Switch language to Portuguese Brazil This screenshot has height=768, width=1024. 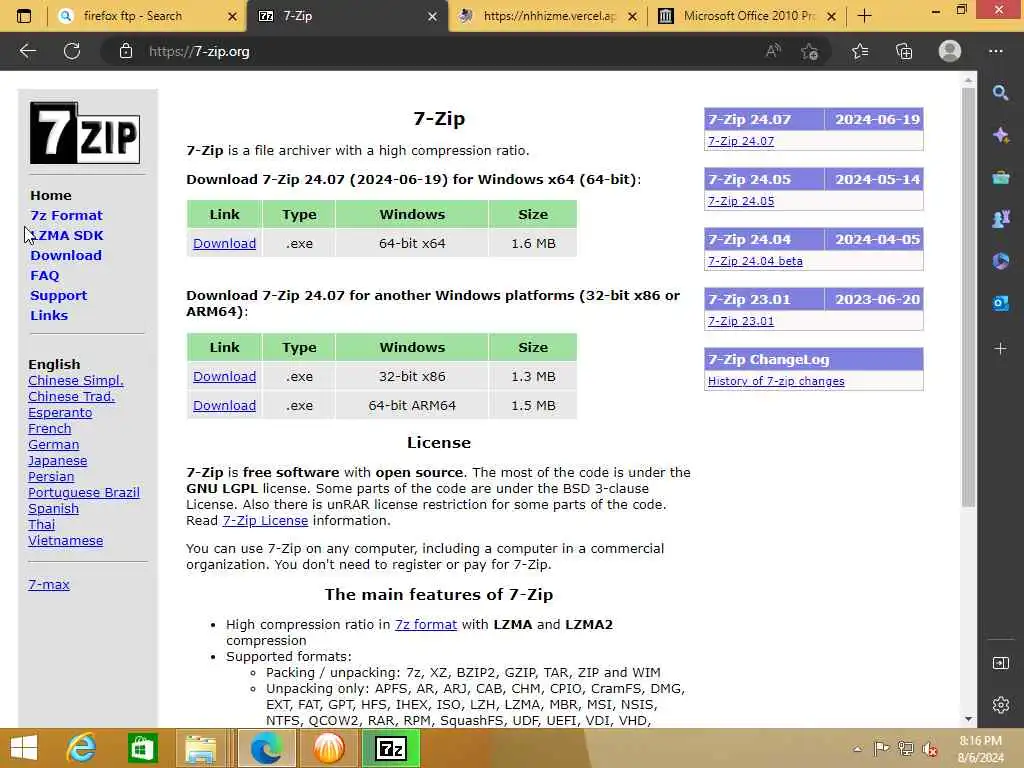[84, 493]
